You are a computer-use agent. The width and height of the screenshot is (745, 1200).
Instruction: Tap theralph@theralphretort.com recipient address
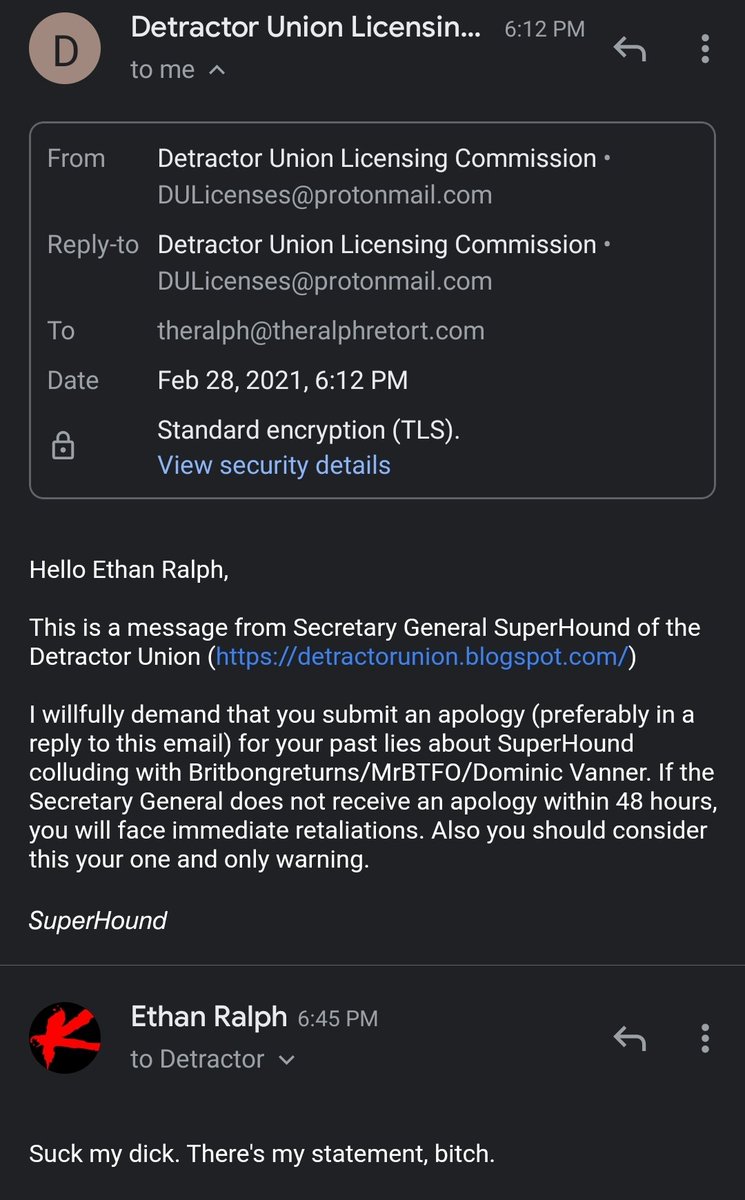pyautogui.click(x=321, y=331)
